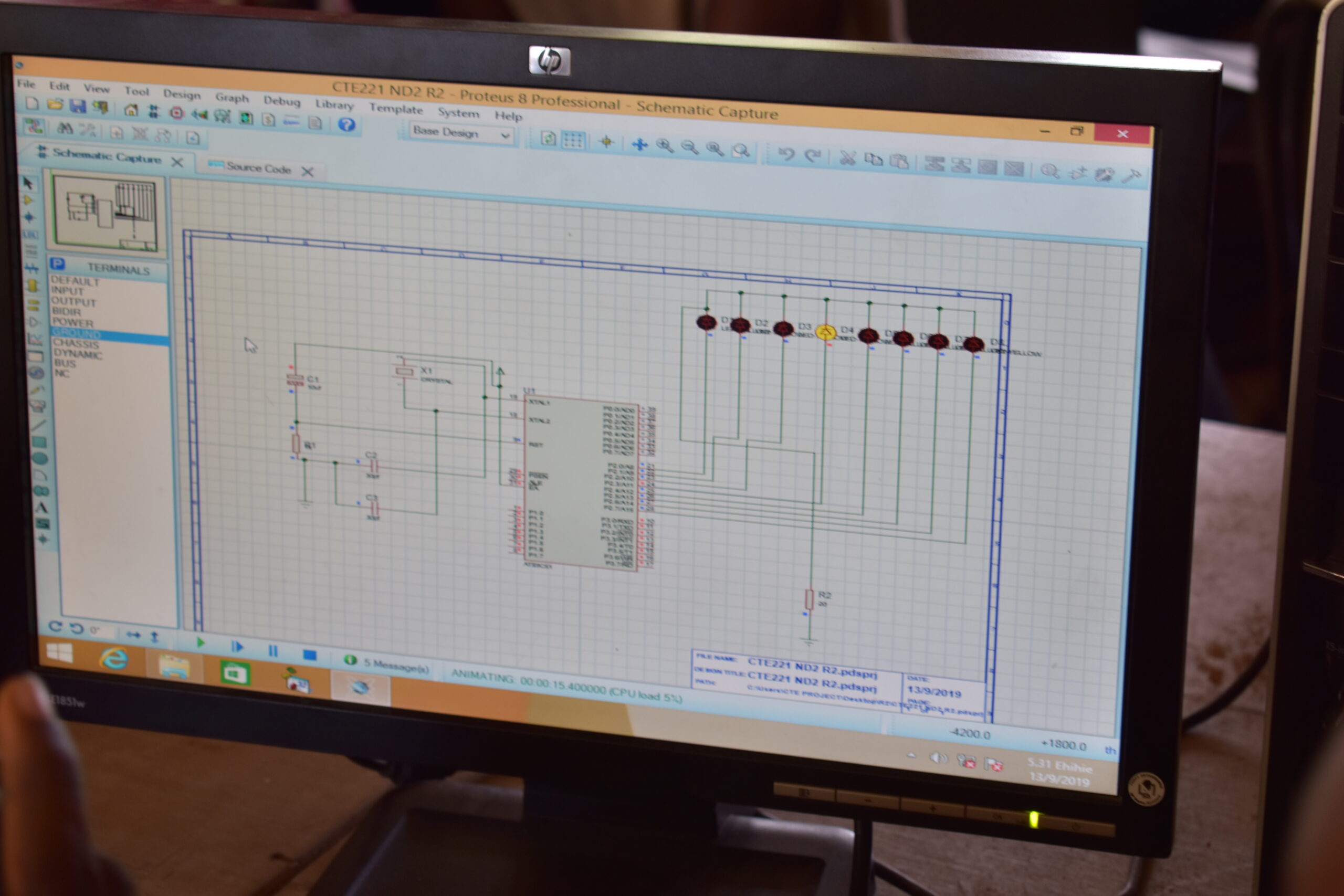This screenshot has height=896, width=1344.
Task: Open project using the folder icon
Action: pos(55,104)
